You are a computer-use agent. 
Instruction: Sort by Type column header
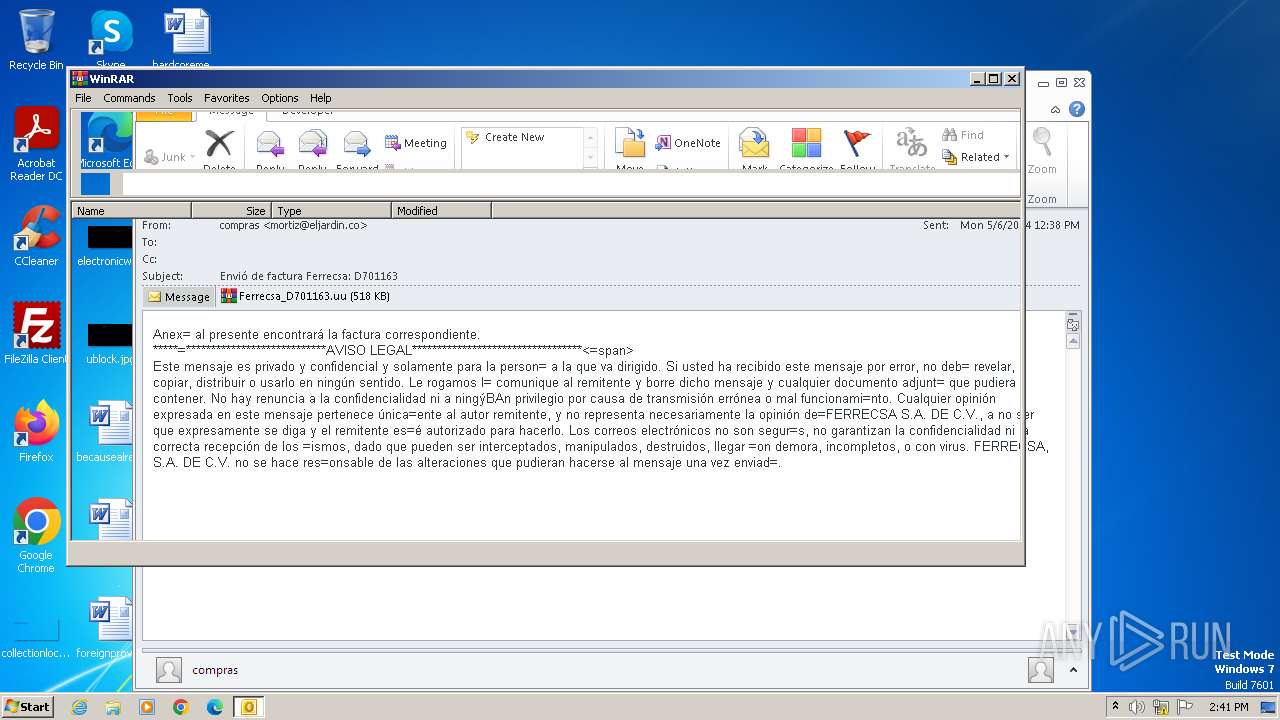331,210
